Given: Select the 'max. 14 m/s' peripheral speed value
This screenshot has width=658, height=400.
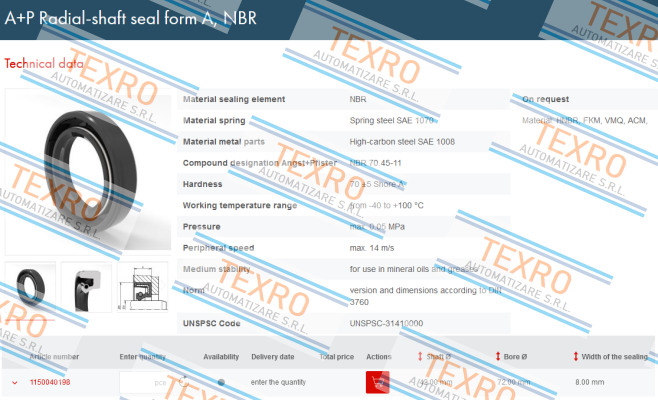Looking at the screenshot, I should point(372,248).
